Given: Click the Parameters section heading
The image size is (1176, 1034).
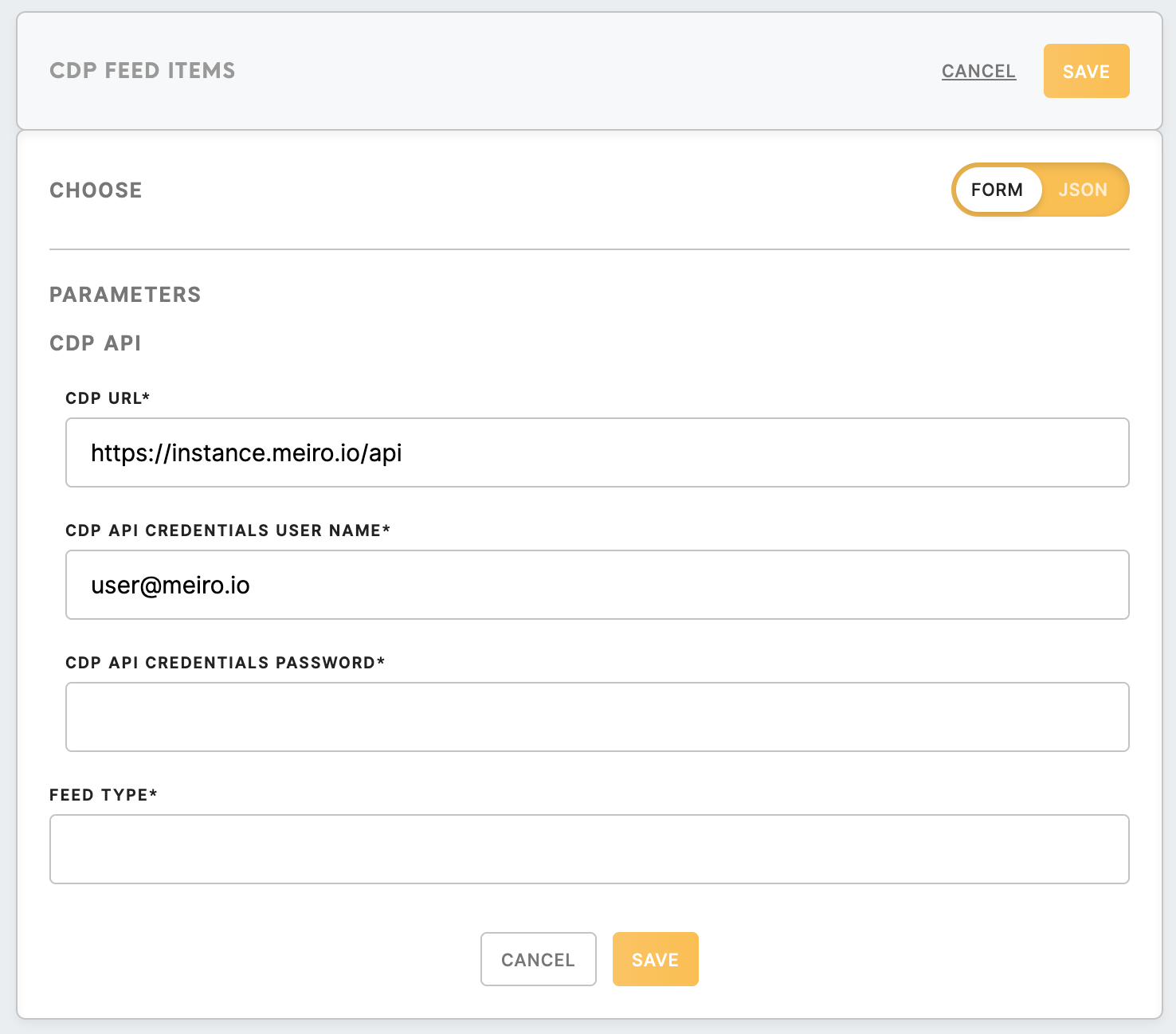Looking at the screenshot, I should coord(125,295).
